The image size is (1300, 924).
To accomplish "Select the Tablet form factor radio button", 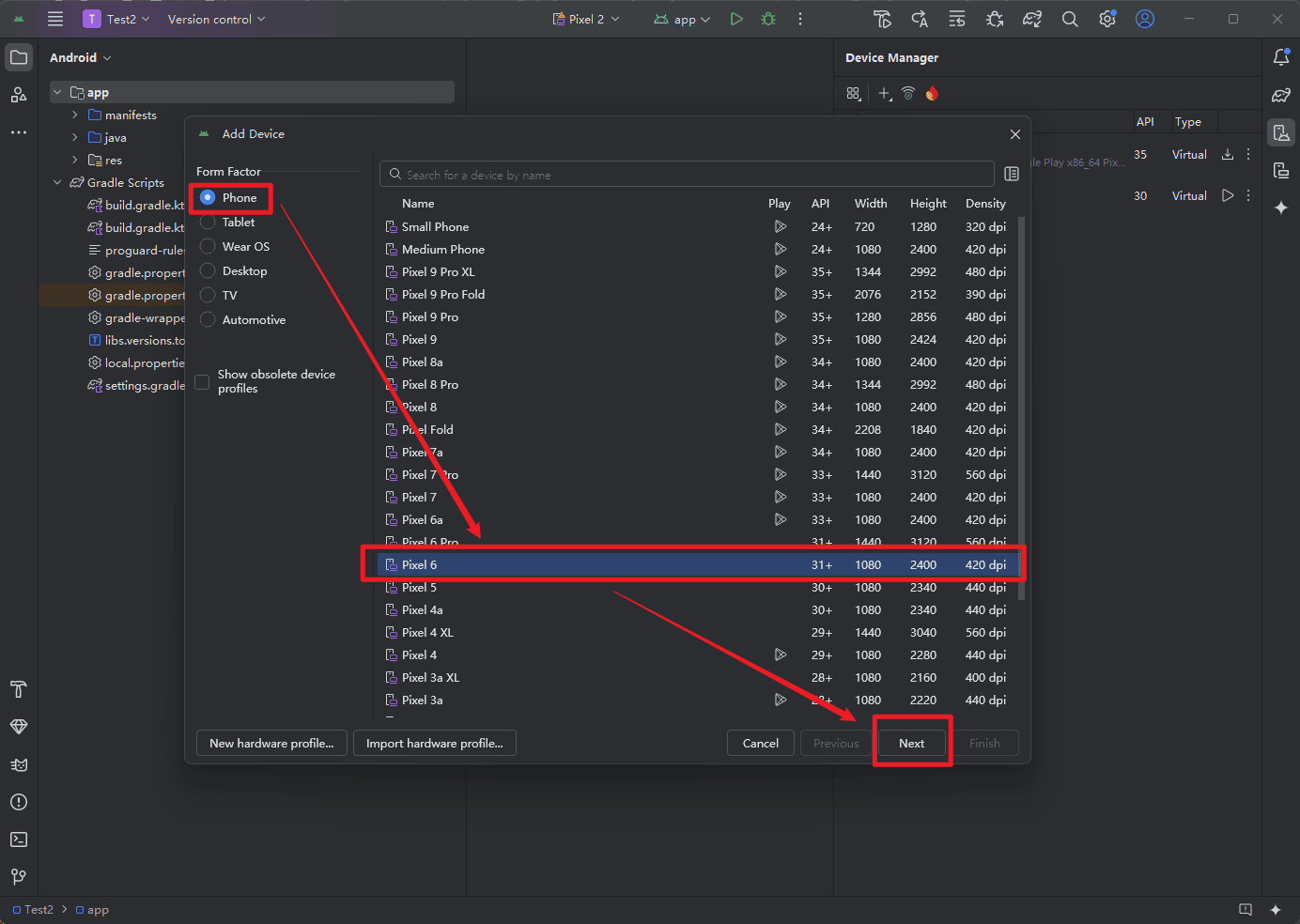I will click(x=209, y=223).
